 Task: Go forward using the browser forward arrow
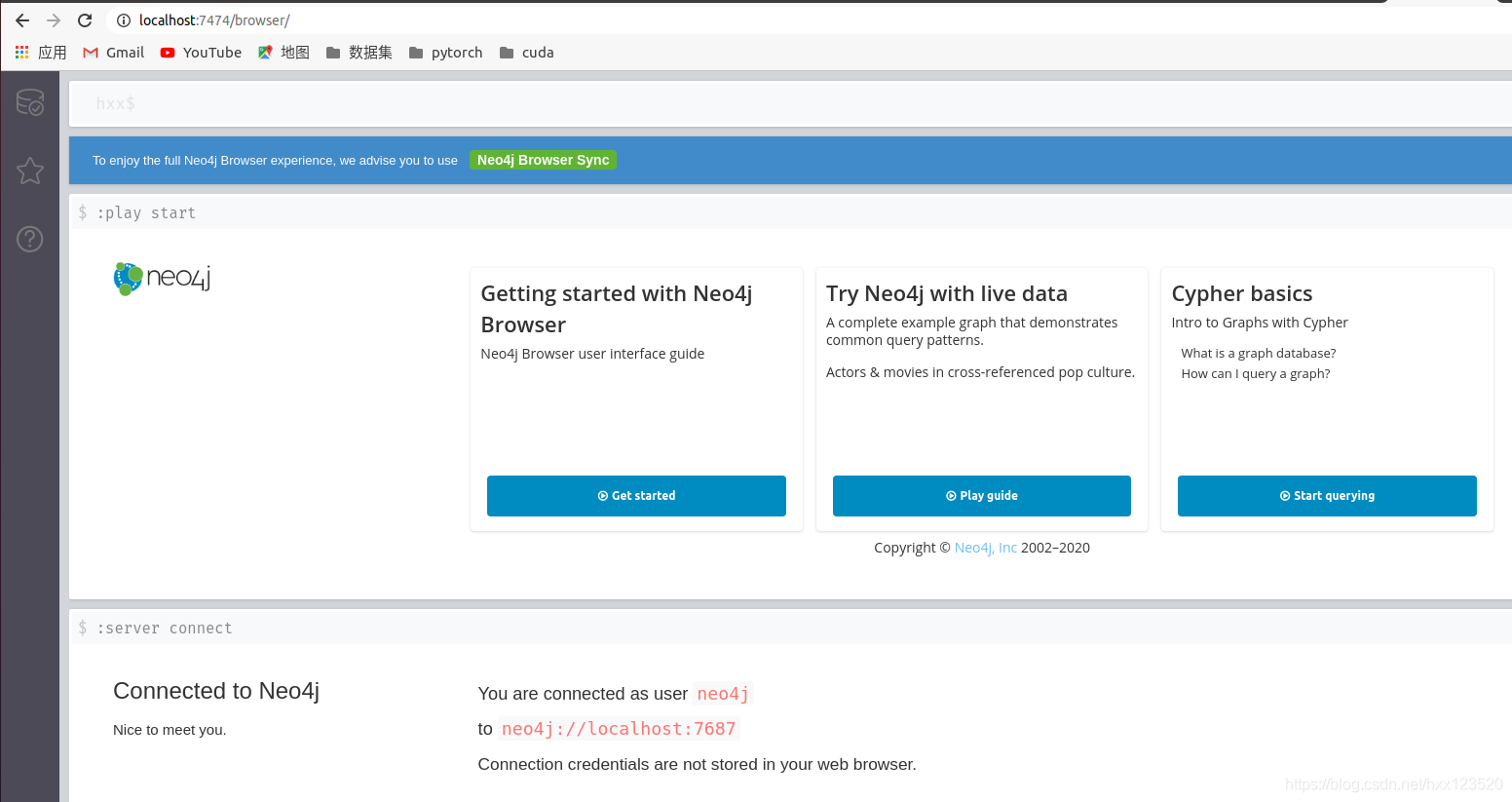pyautogui.click(x=54, y=20)
